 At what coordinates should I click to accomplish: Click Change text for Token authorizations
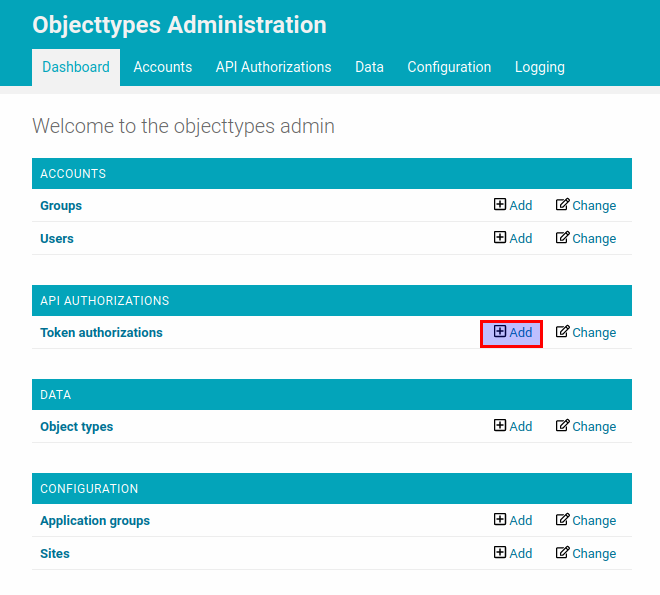[594, 332]
